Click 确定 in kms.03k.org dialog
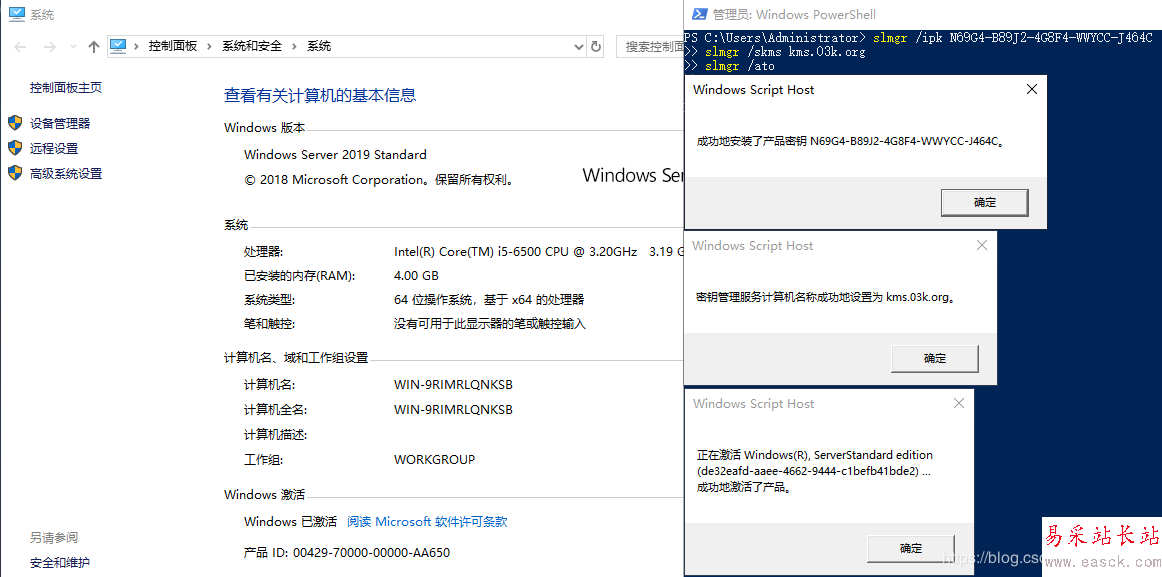This screenshot has width=1162, height=577. (934, 358)
